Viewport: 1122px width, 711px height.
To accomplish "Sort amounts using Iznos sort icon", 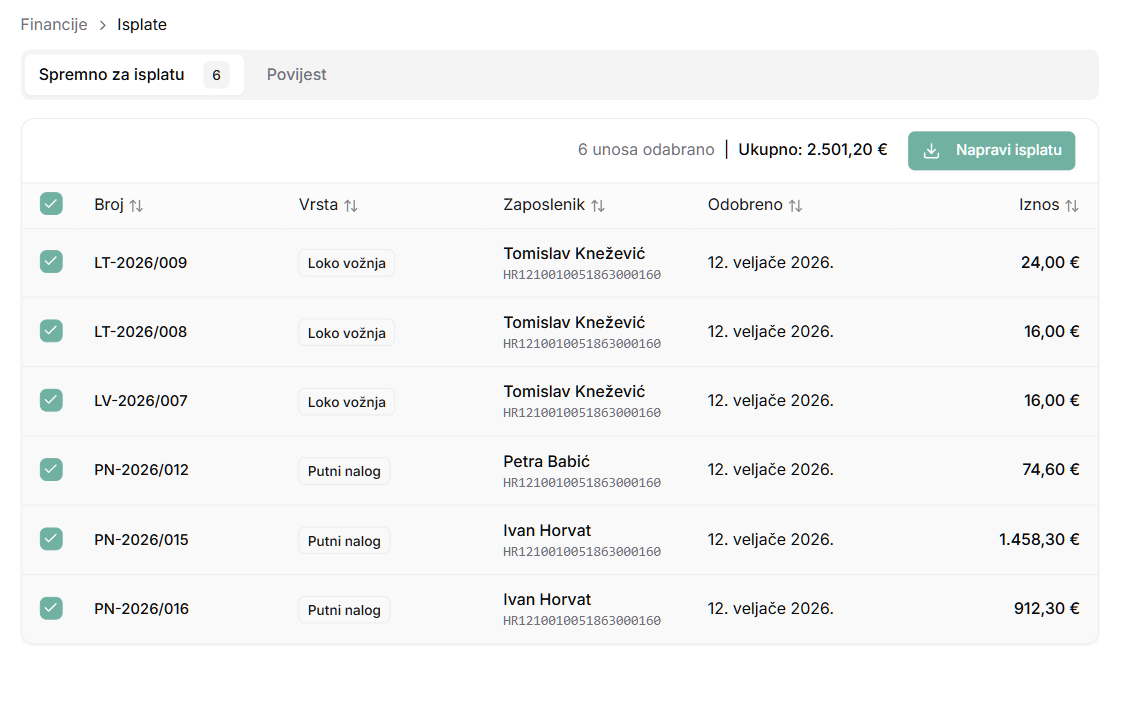I will click(1071, 205).
